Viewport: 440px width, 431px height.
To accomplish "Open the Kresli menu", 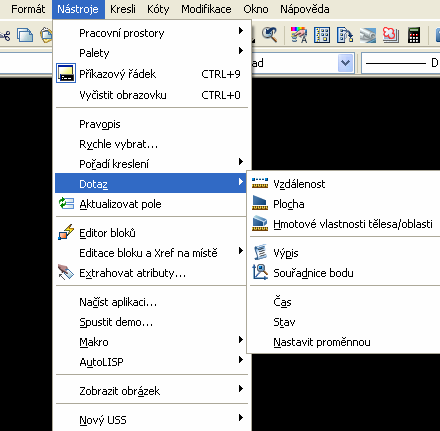I will coord(123,9).
